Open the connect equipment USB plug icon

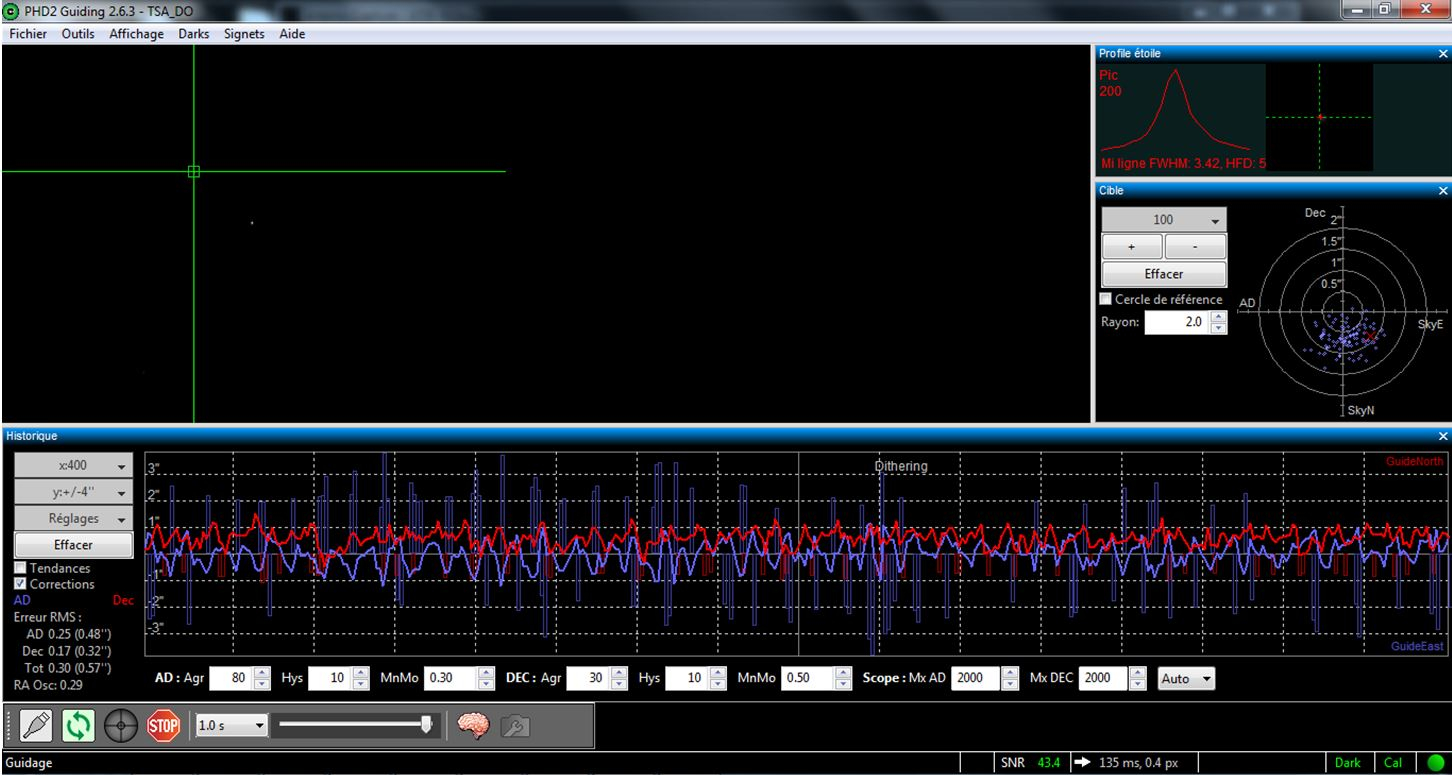pos(36,725)
